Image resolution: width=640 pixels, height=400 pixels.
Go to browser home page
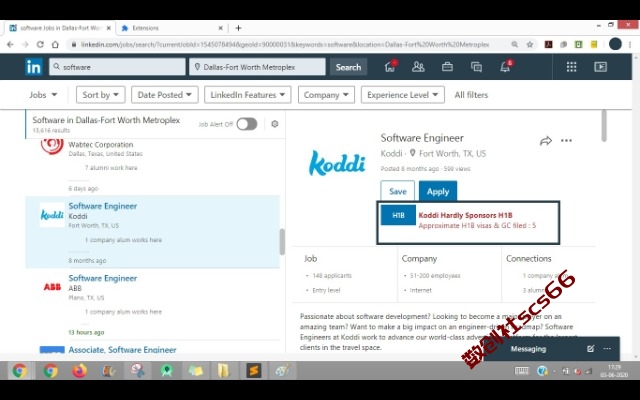coord(55,44)
